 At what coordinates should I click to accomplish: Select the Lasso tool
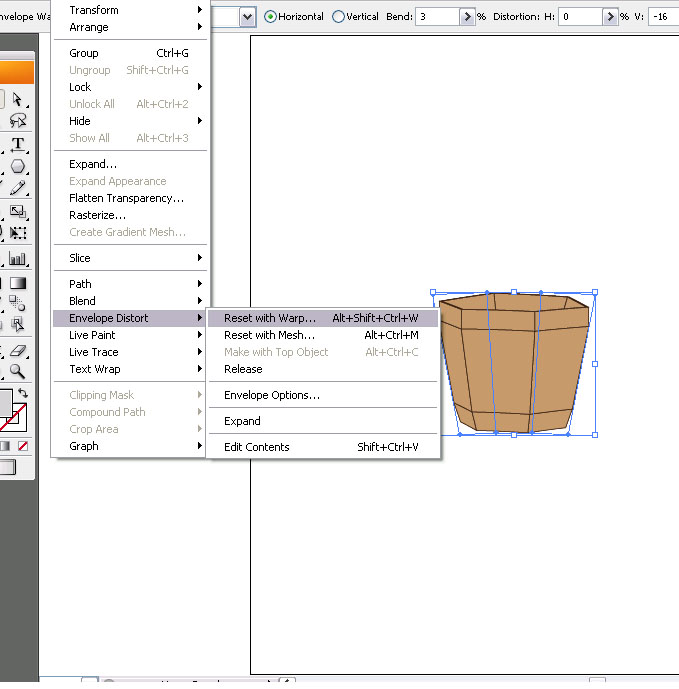click(18, 120)
